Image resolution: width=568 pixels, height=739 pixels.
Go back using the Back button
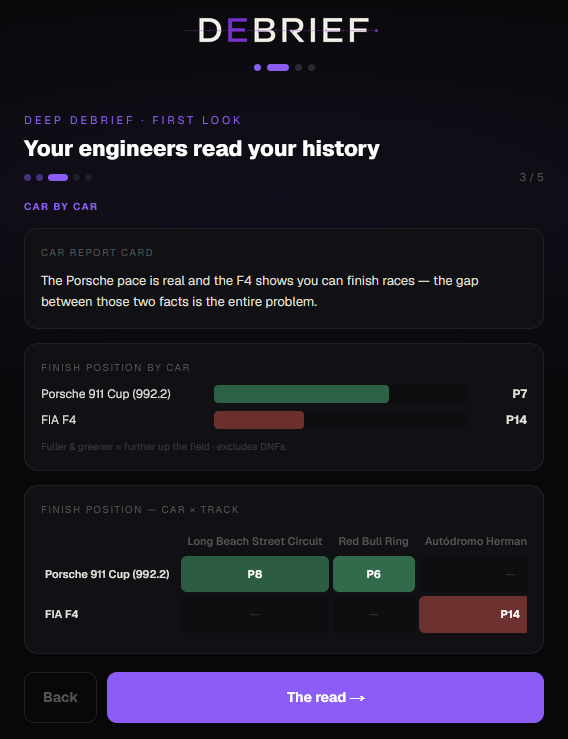(60, 697)
